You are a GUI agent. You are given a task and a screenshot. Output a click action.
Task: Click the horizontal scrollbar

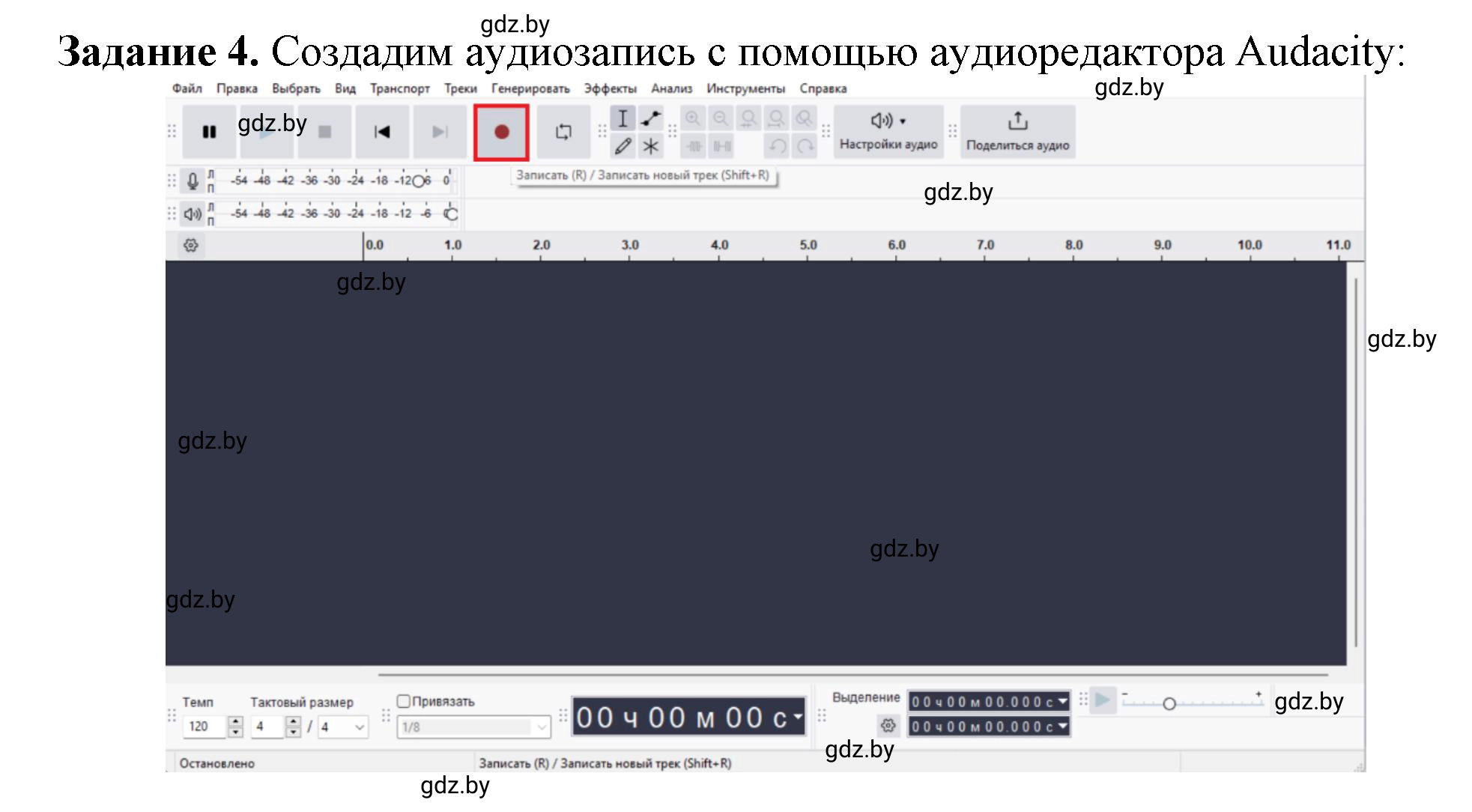pos(852,674)
